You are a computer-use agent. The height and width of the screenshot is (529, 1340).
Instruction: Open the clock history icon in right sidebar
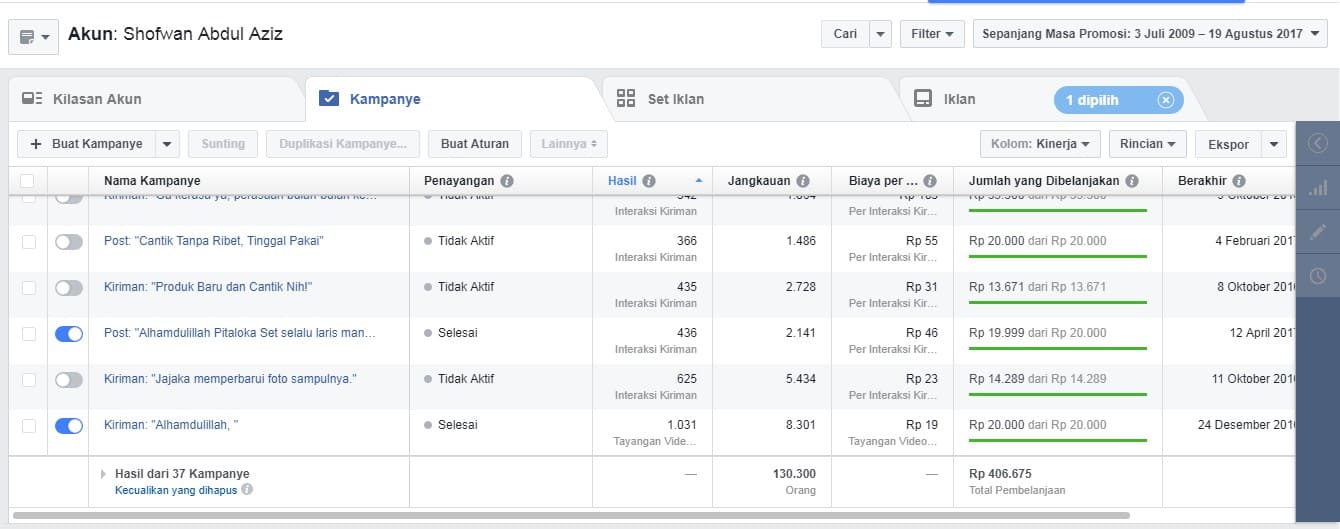tap(1318, 275)
